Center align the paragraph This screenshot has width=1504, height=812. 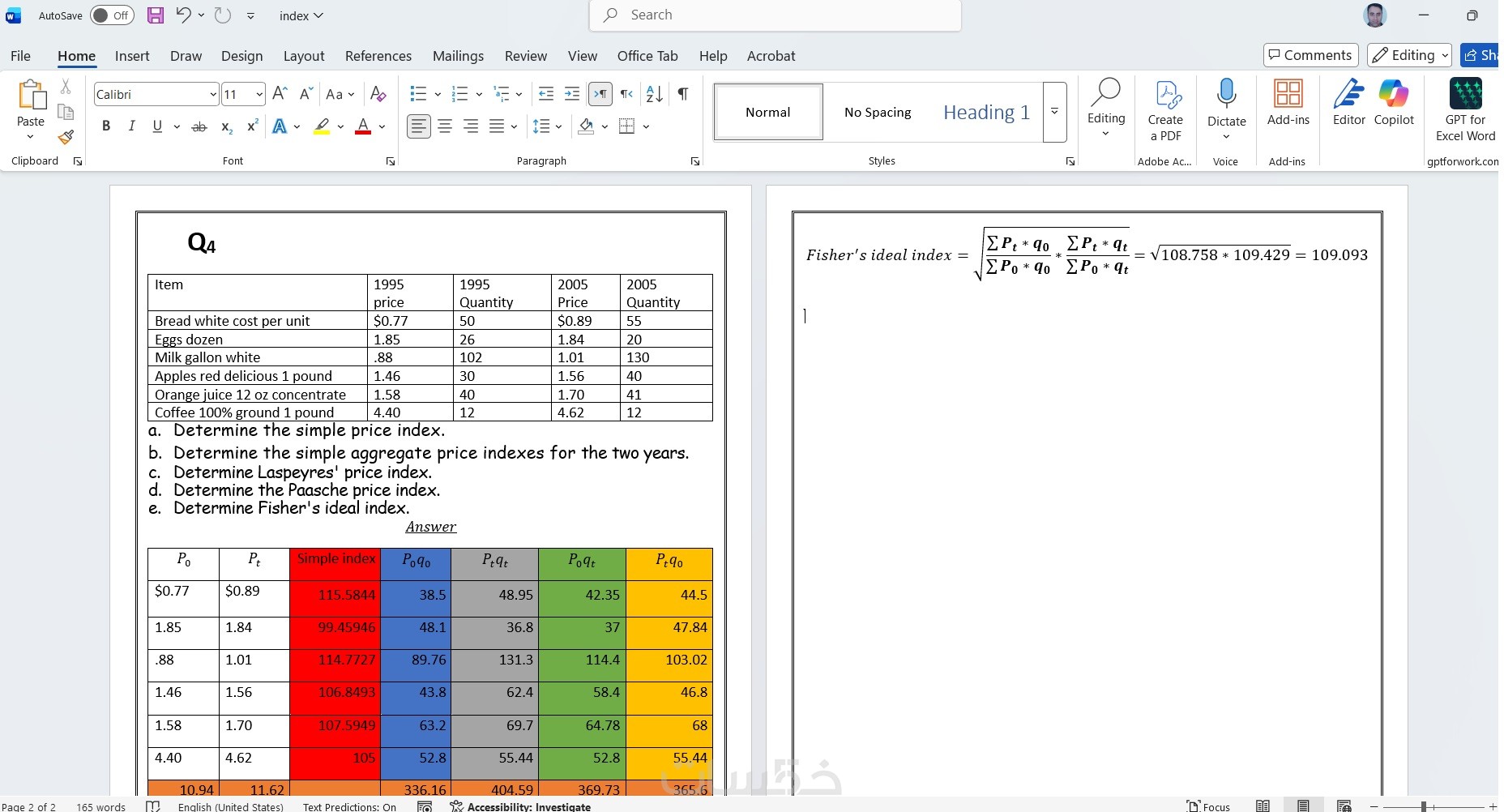coord(445,126)
